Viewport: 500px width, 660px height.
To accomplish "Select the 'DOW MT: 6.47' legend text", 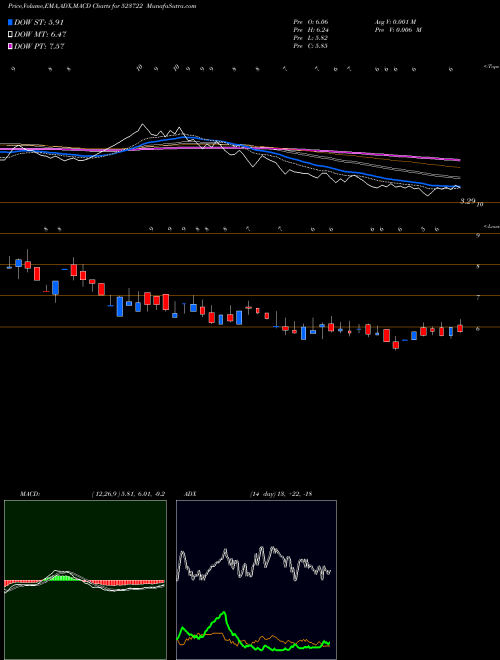I will [40, 35].
